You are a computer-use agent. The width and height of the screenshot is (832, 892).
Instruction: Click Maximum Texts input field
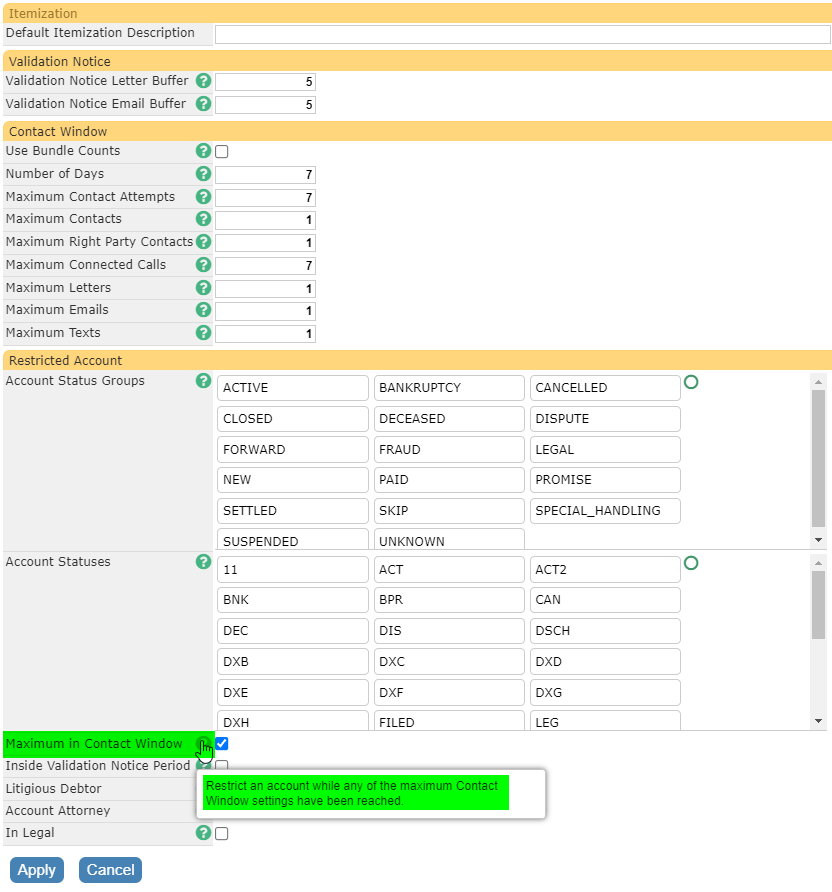tap(265, 334)
